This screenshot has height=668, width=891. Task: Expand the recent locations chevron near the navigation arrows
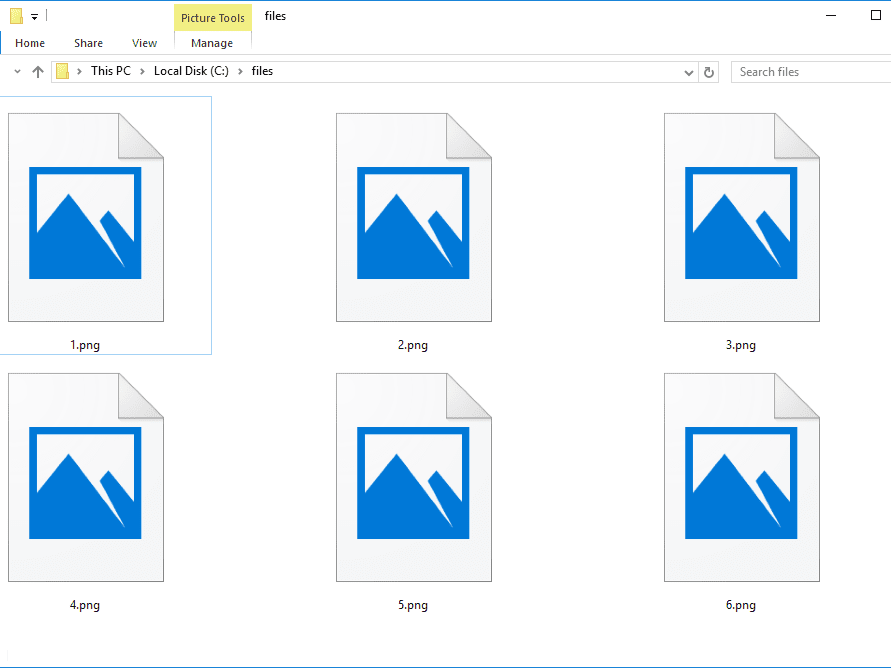click(16, 71)
